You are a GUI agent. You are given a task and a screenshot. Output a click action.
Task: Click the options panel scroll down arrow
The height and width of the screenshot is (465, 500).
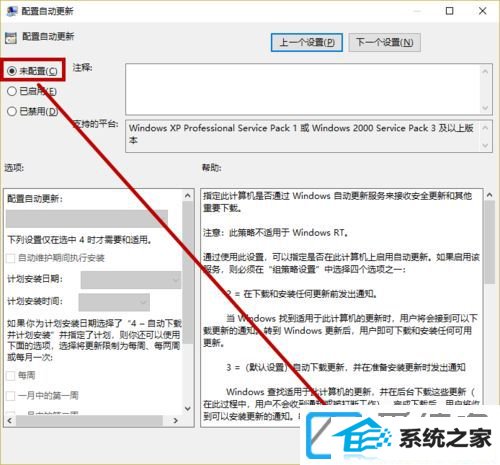pyautogui.click(x=188, y=408)
